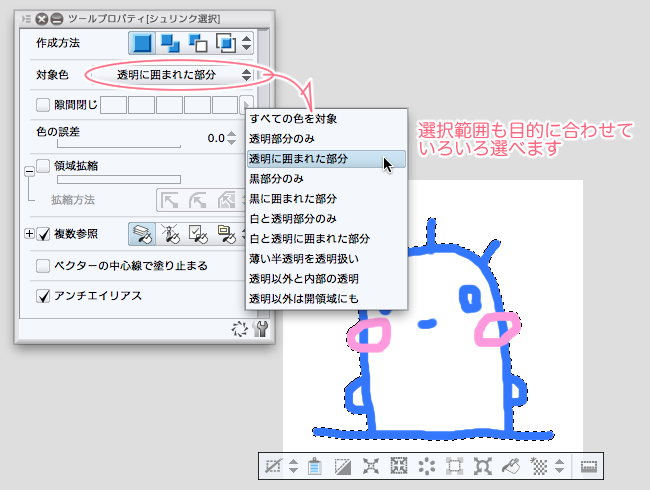Screen dimensions: 650x490
Task: Uncheck the アンチエイリアス checkbox
Action: [43, 296]
